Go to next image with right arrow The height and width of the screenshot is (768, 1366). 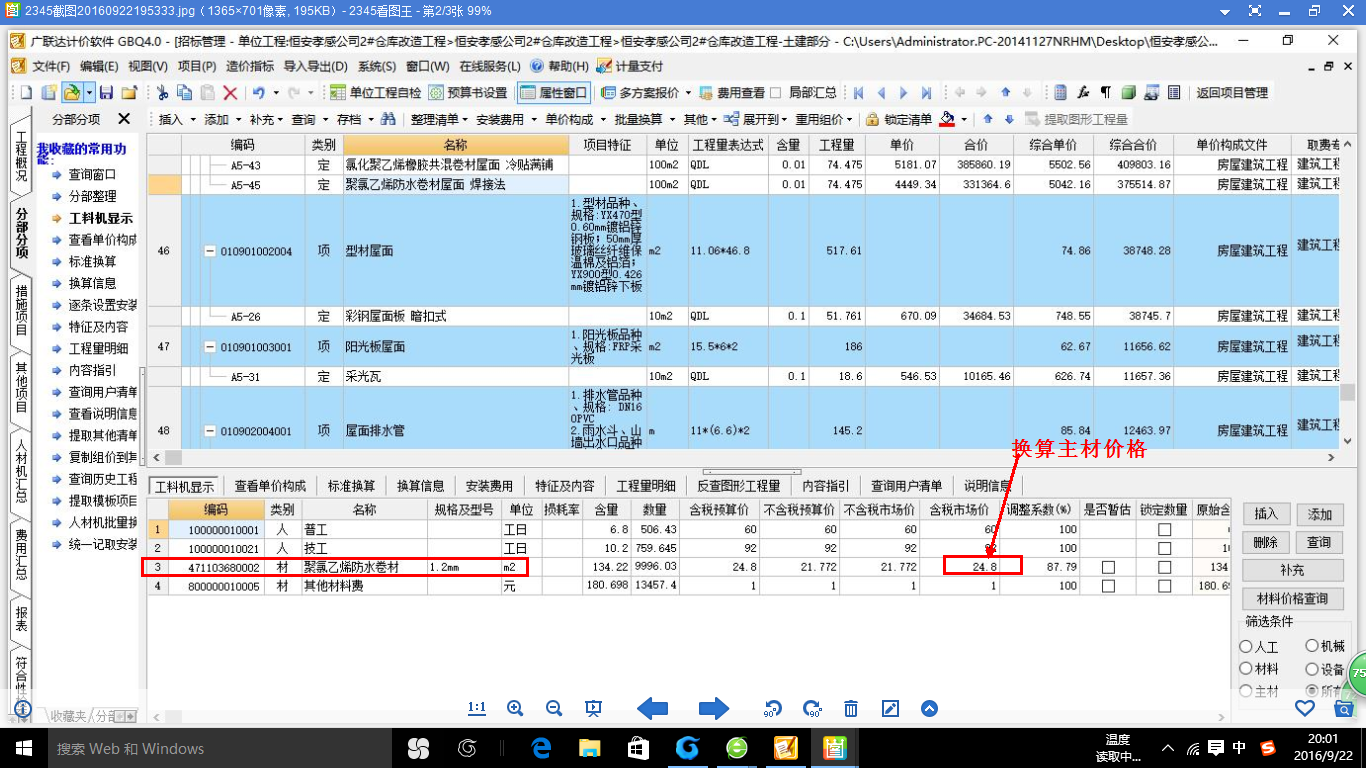(x=713, y=708)
